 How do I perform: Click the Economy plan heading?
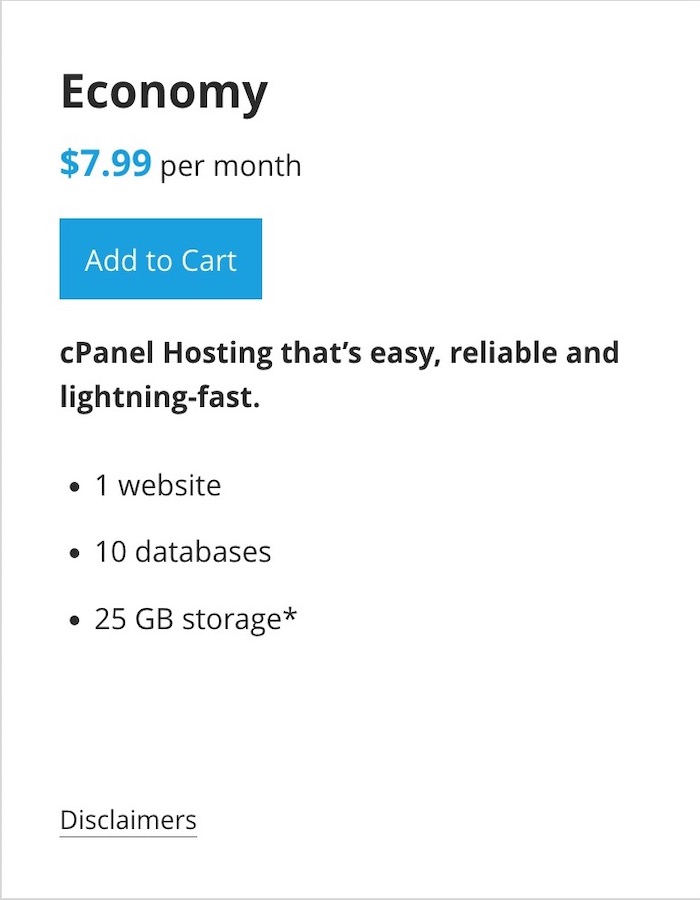[x=164, y=93]
